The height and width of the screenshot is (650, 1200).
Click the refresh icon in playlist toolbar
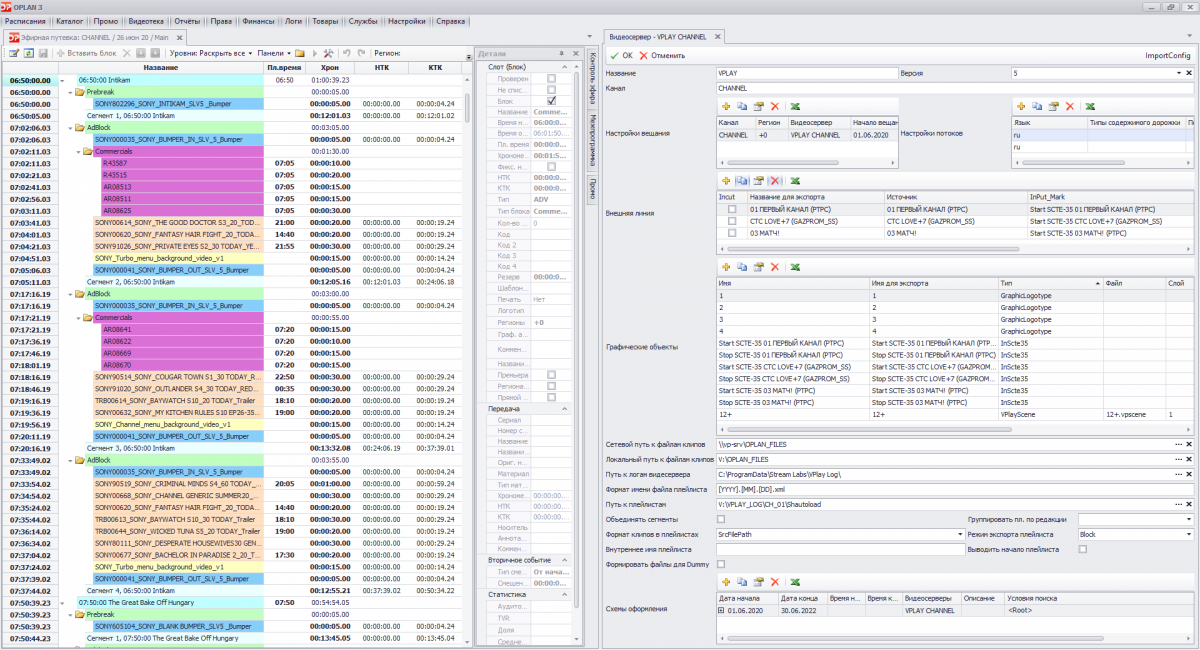[30, 52]
